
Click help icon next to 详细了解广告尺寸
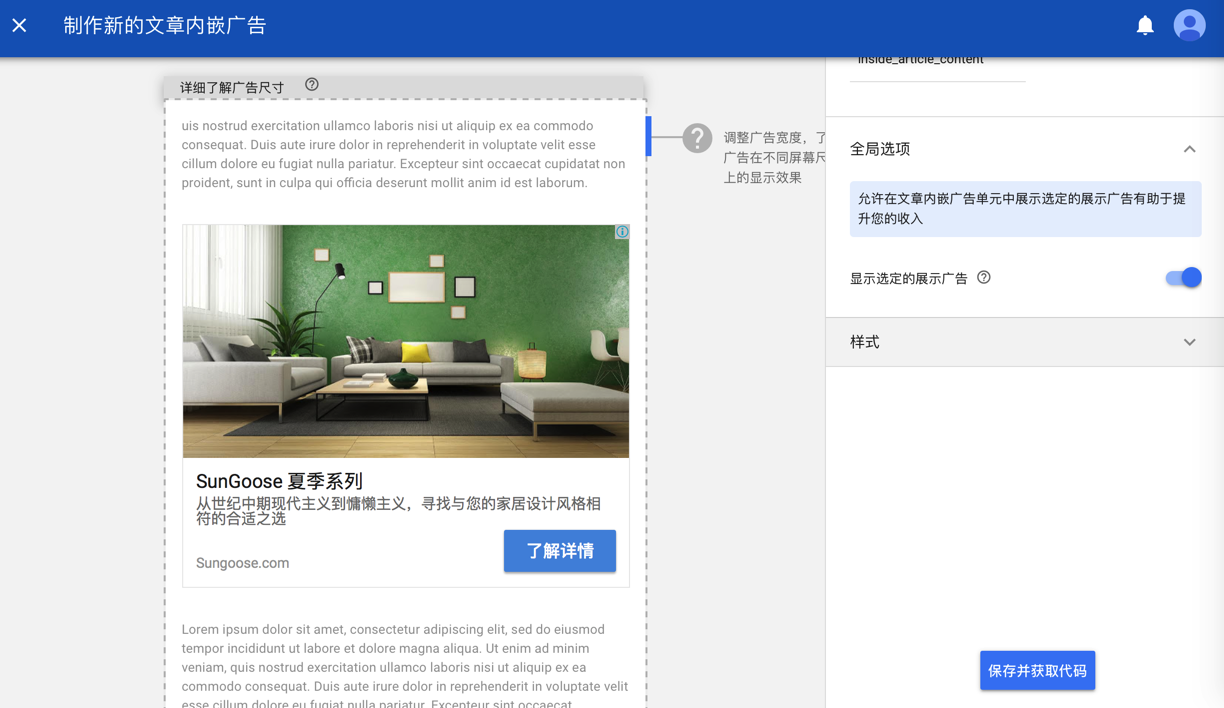pos(312,85)
